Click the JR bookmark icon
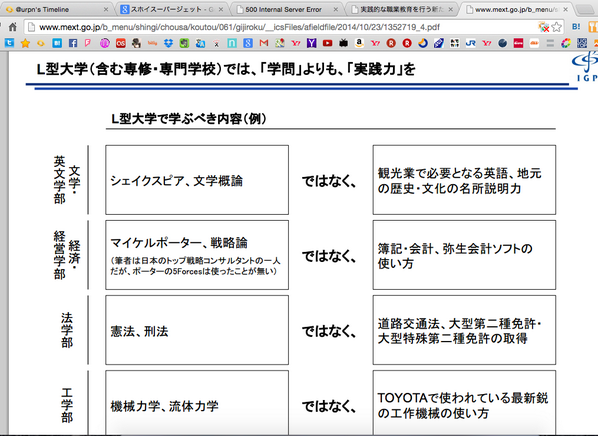Viewport: 598px width, 436px height. [x=470, y=43]
